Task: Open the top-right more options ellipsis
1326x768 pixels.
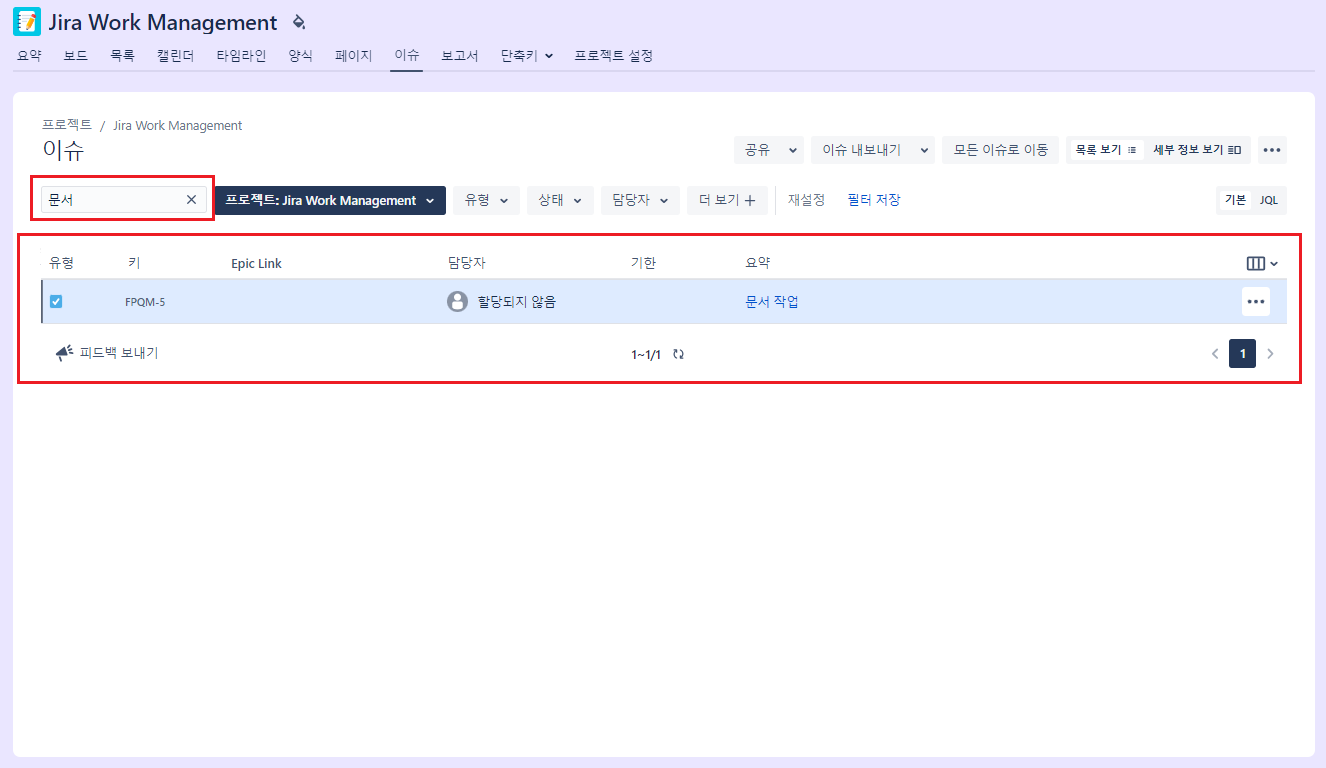Action: pyautogui.click(x=1272, y=150)
